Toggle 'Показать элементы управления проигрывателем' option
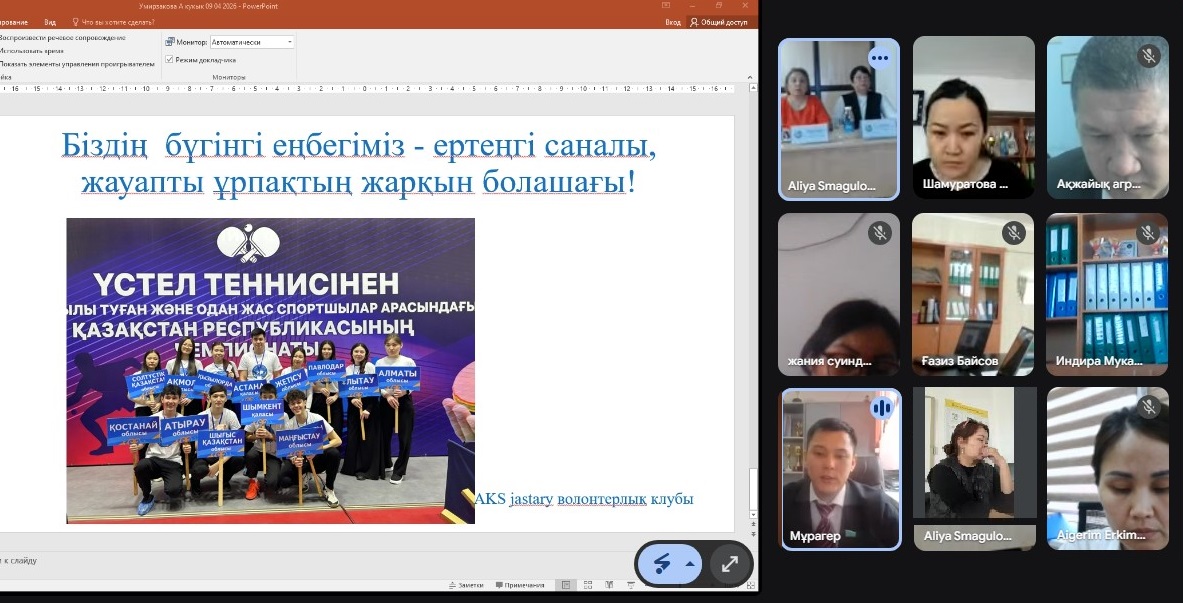The width and height of the screenshot is (1183, 603). [x=78, y=63]
